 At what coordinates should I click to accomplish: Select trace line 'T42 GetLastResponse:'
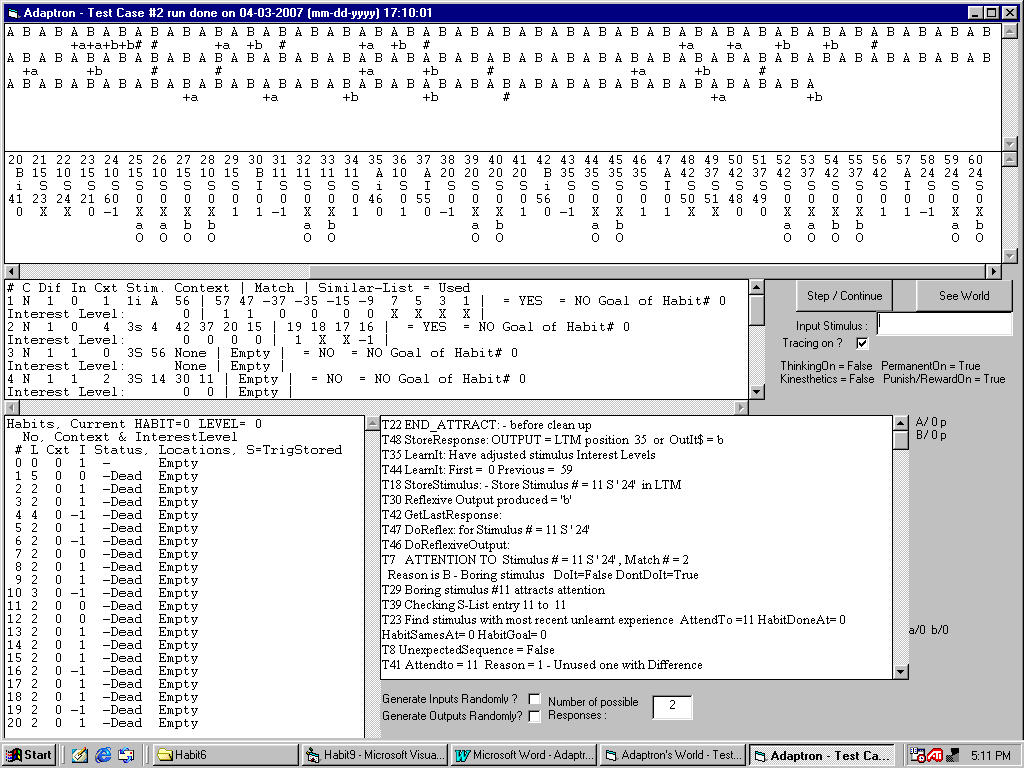pyautogui.click(x=441, y=515)
